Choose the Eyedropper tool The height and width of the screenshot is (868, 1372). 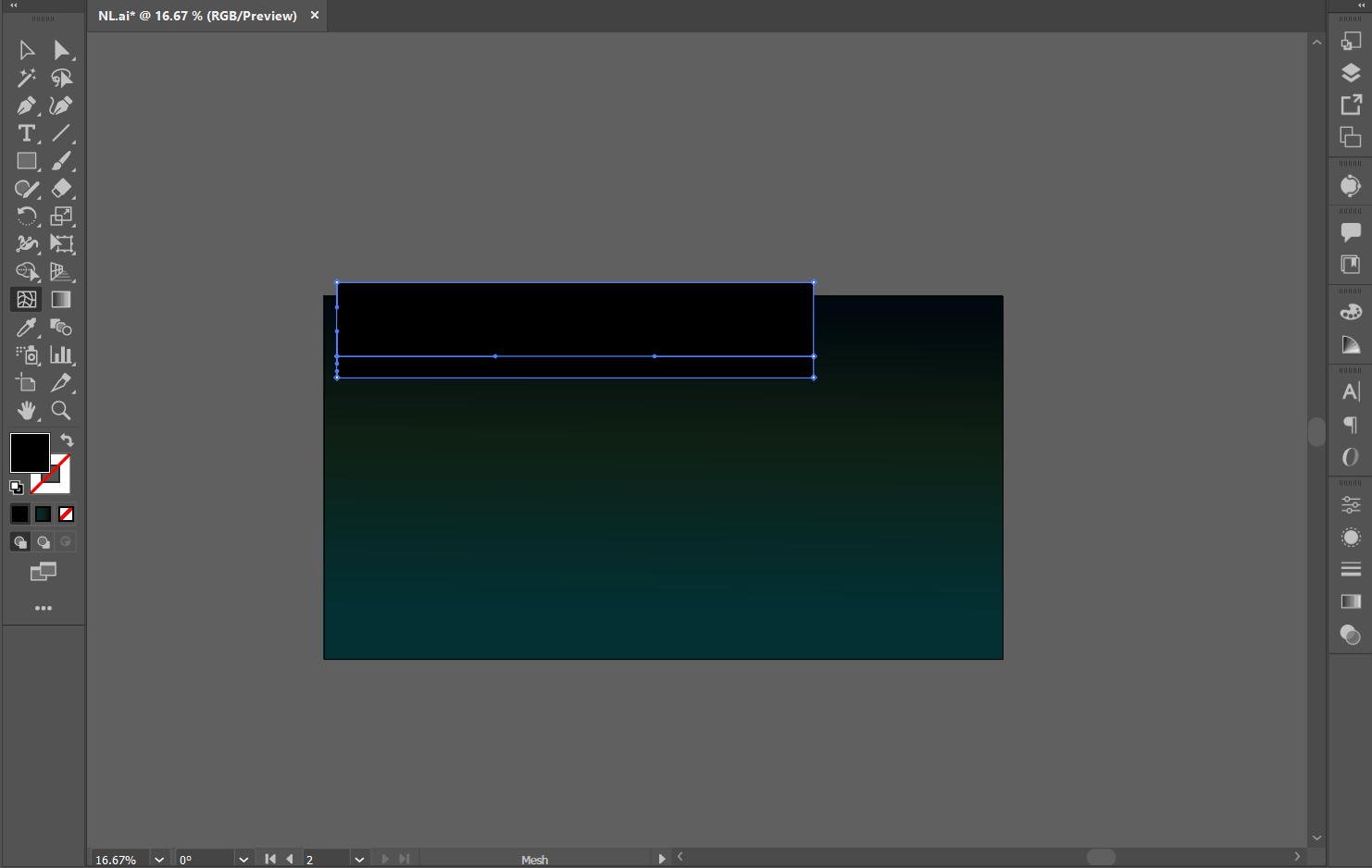[27, 328]
